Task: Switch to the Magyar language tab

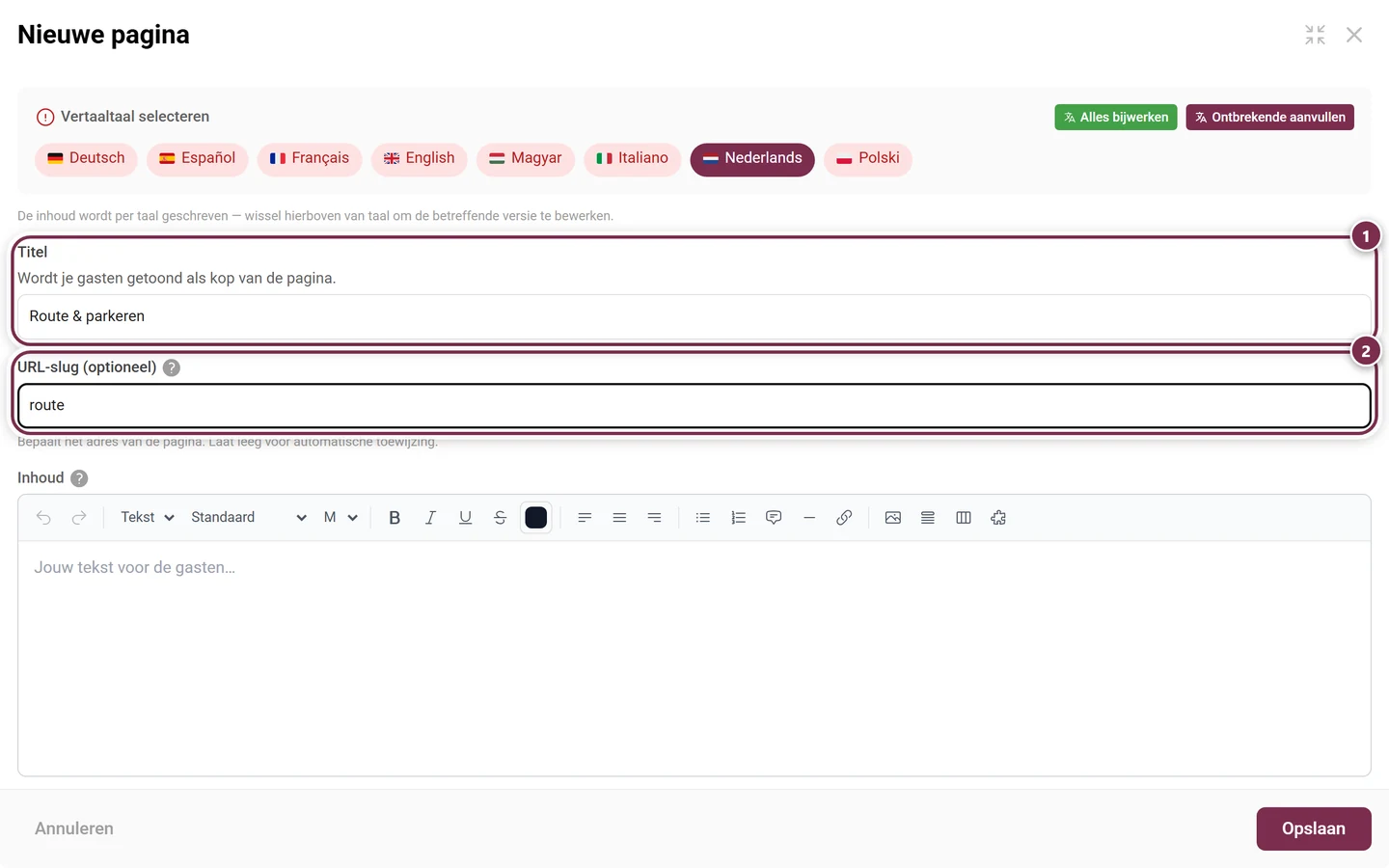Action: click(x=526, y=159)
